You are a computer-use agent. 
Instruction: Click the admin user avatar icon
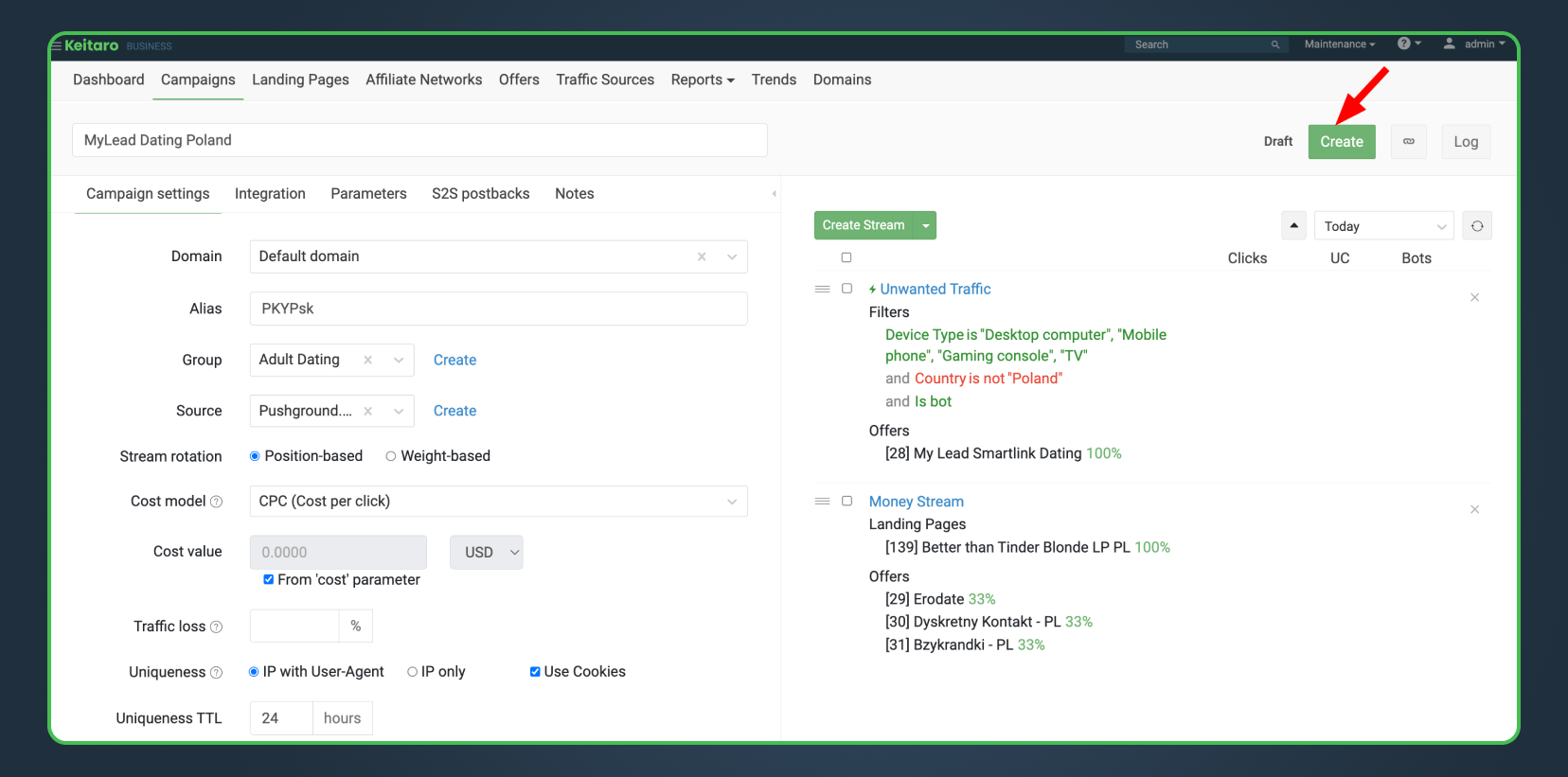1449,44
